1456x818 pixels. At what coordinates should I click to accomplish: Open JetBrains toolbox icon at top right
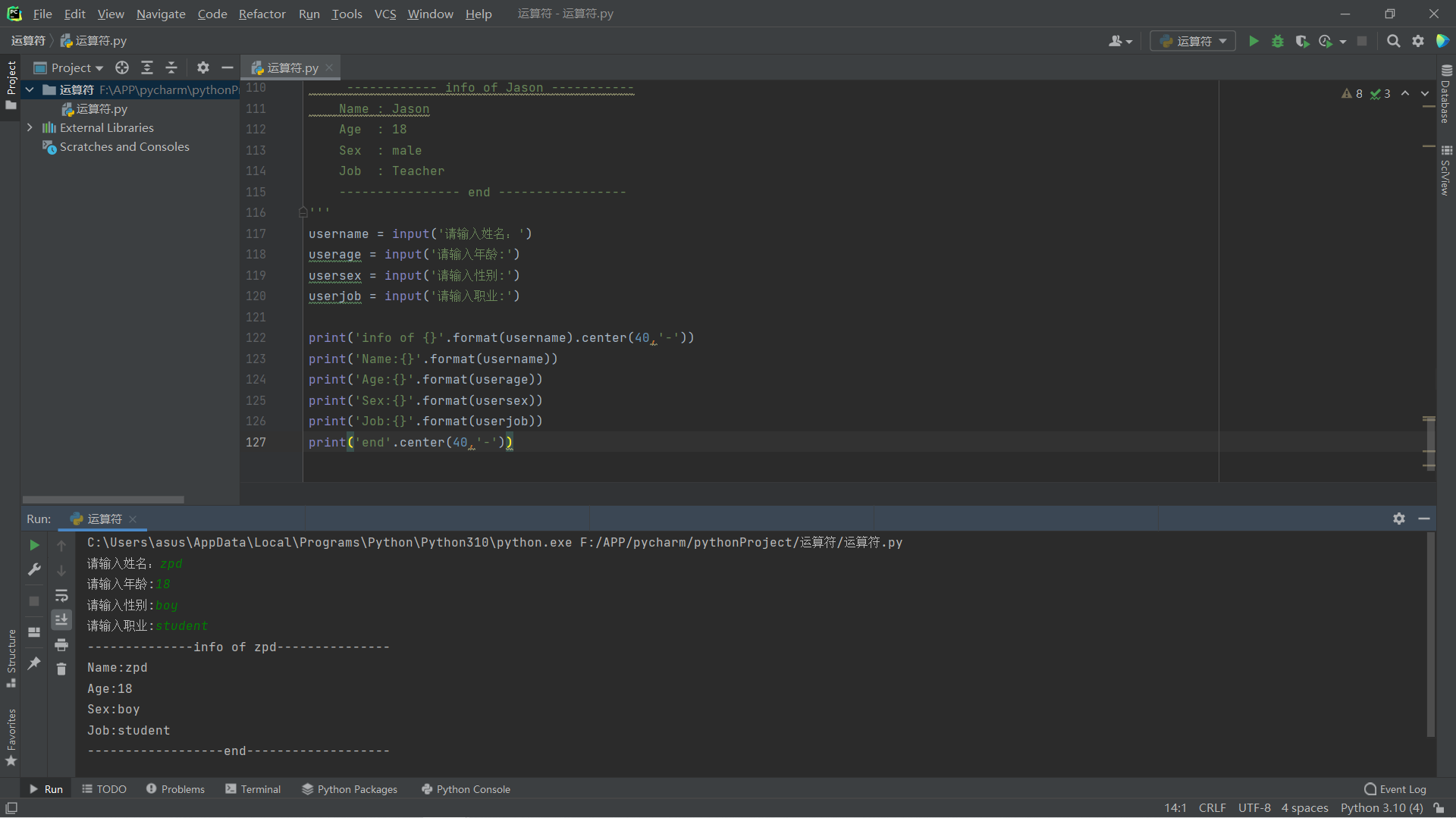(1442, 41)
